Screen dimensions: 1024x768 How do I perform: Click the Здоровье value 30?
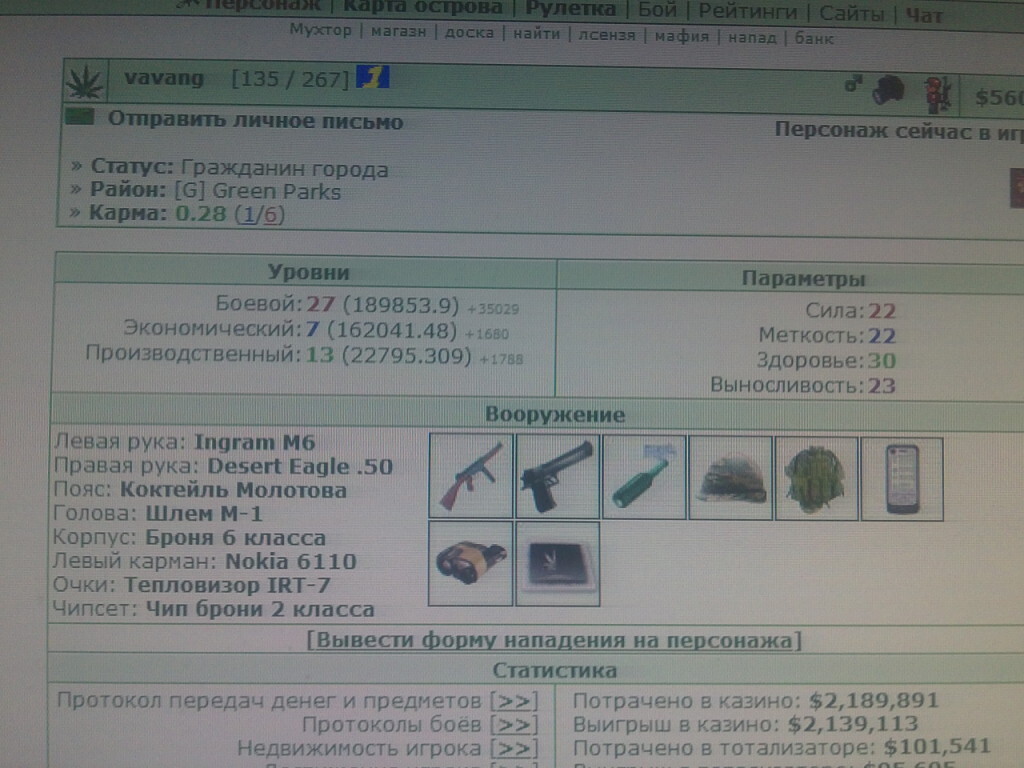pyautogui.click(x=881, y=361)
